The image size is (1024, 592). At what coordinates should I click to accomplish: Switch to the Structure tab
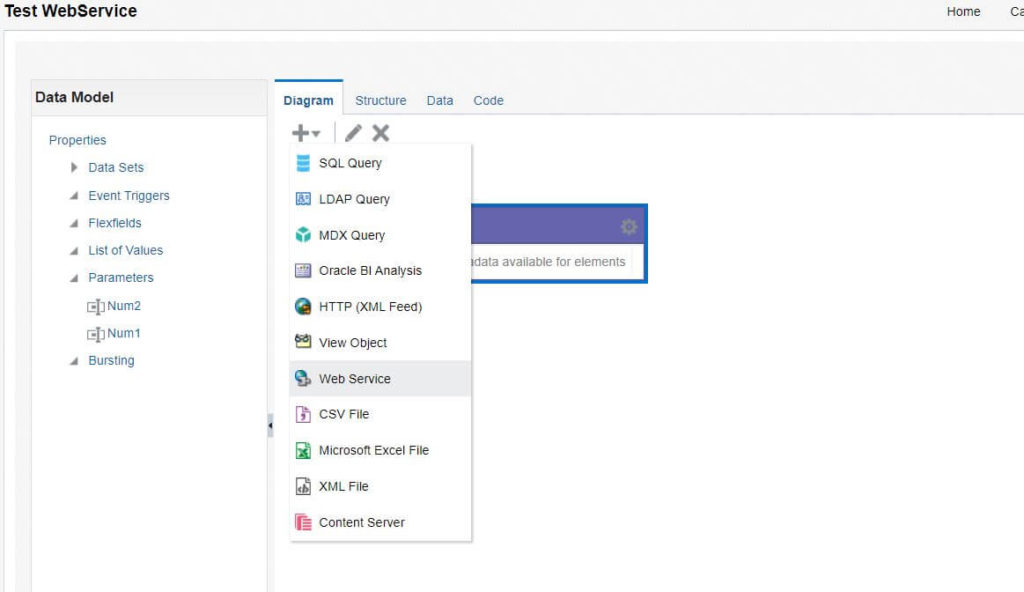pos(381,101)
